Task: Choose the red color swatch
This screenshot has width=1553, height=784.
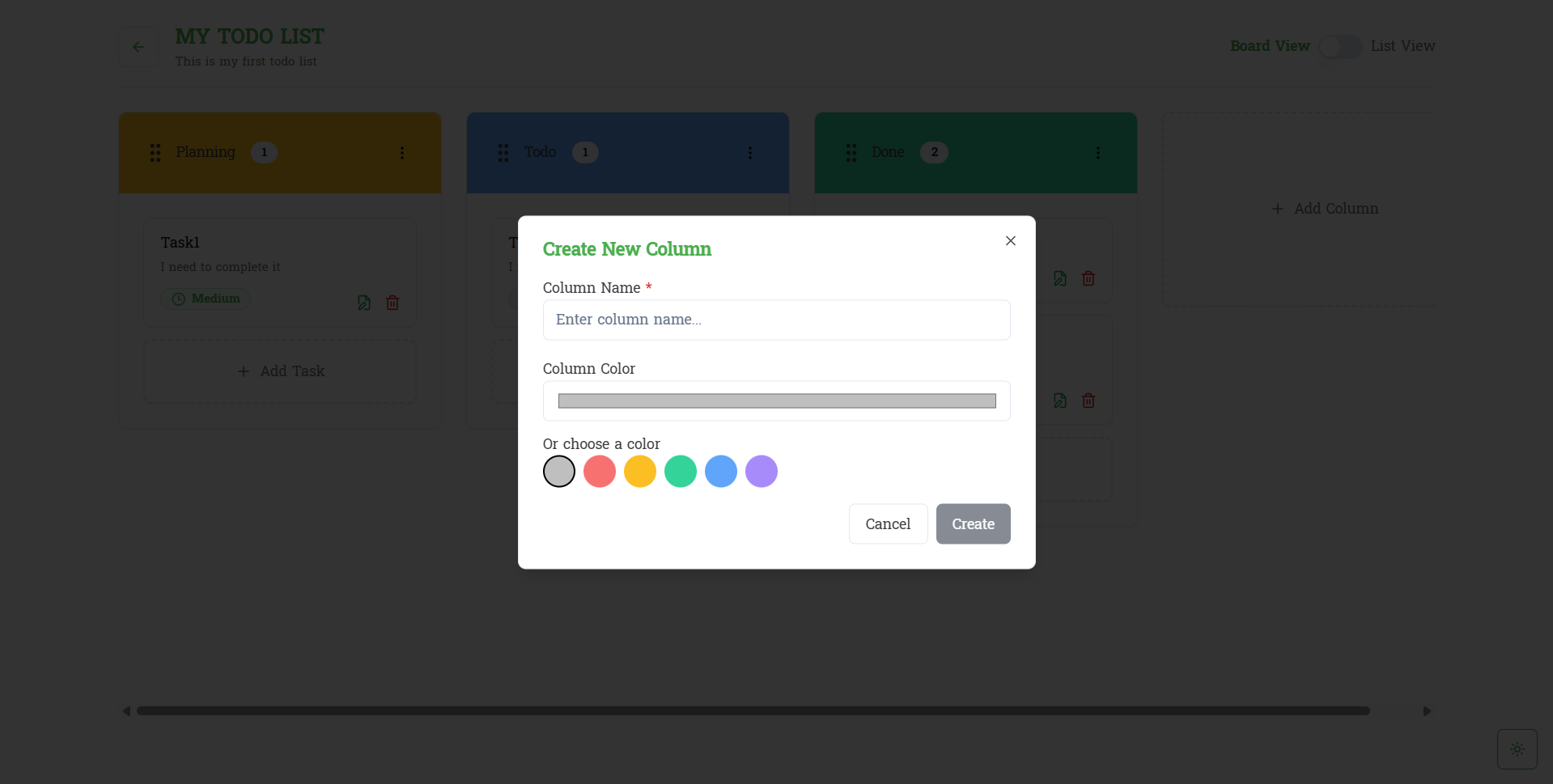Action: point(599,471)
